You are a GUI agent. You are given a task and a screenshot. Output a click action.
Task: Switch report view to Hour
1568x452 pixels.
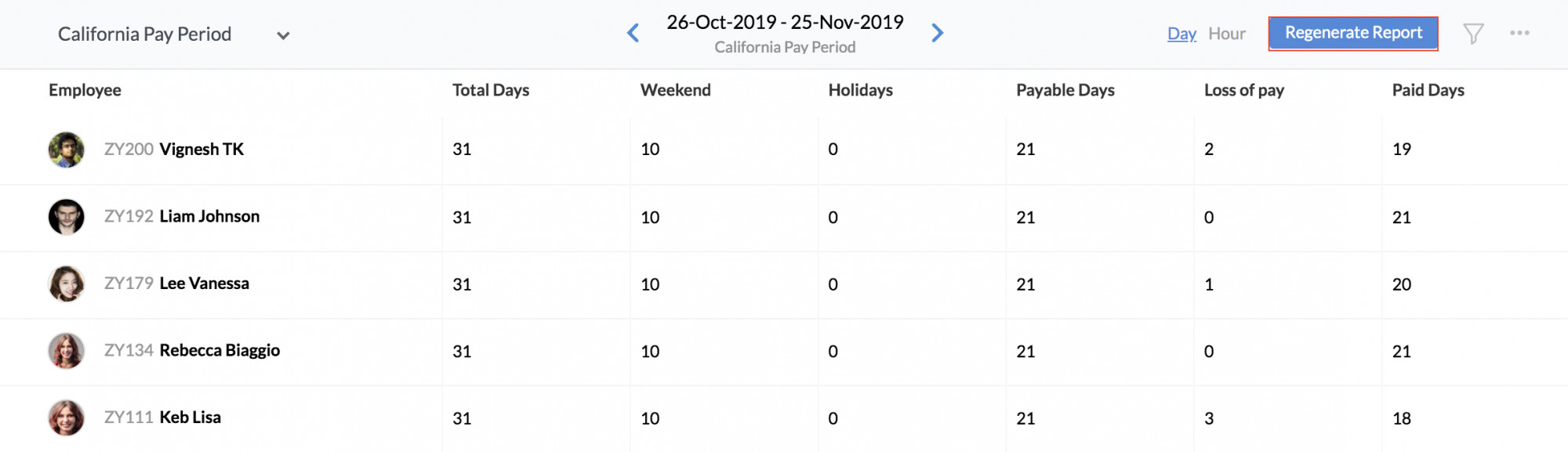pos(1226,34)
